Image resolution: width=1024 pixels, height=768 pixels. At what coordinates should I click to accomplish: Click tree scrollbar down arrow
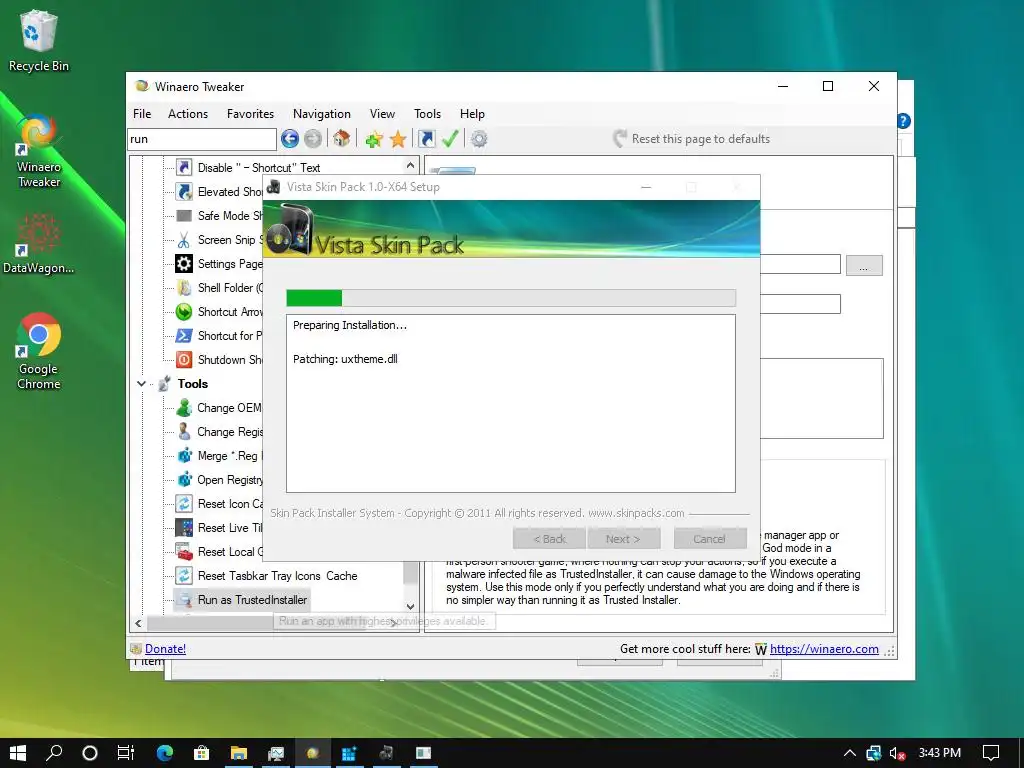click(410, 606)
